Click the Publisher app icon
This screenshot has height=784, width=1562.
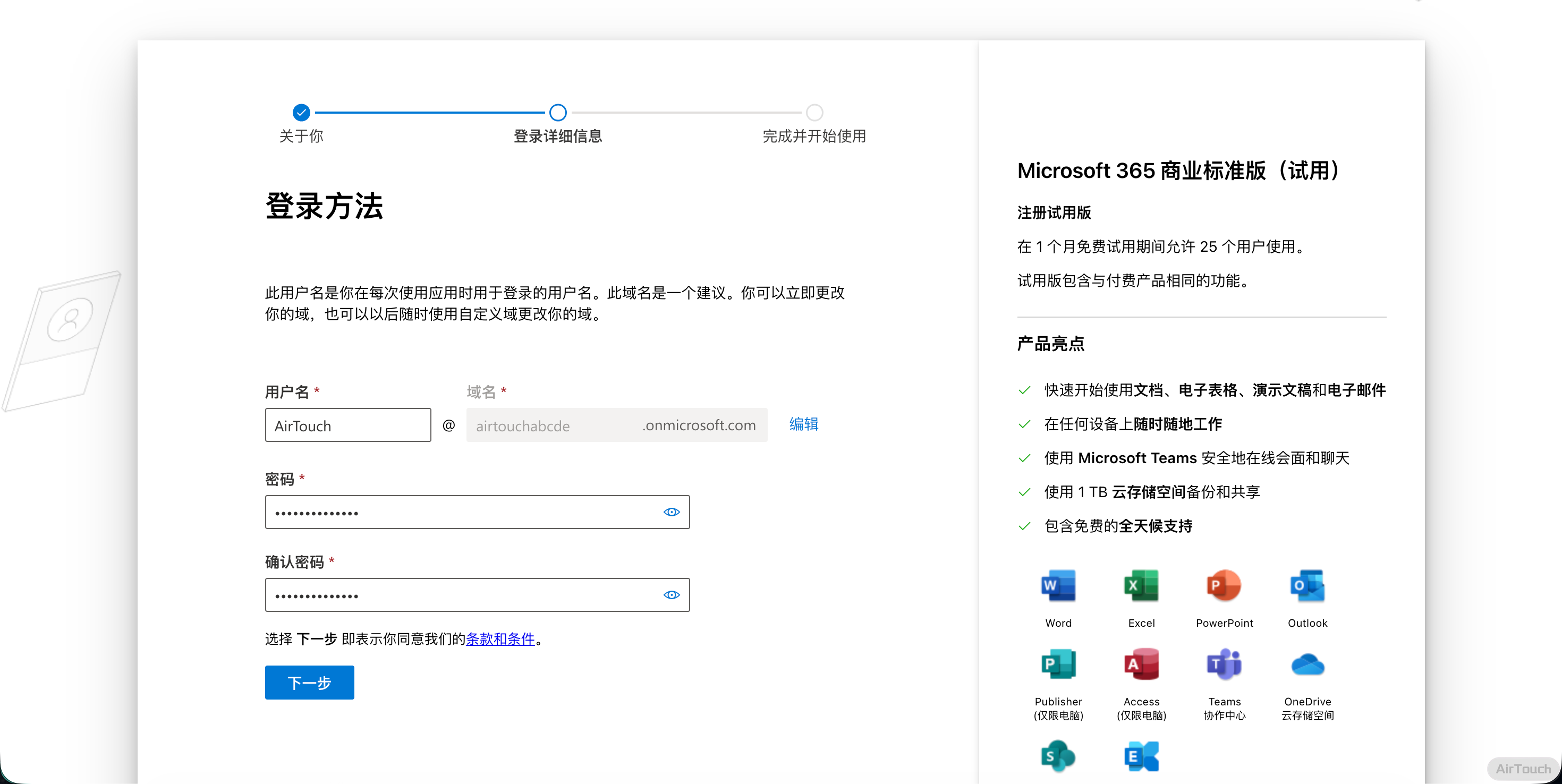1058,664
